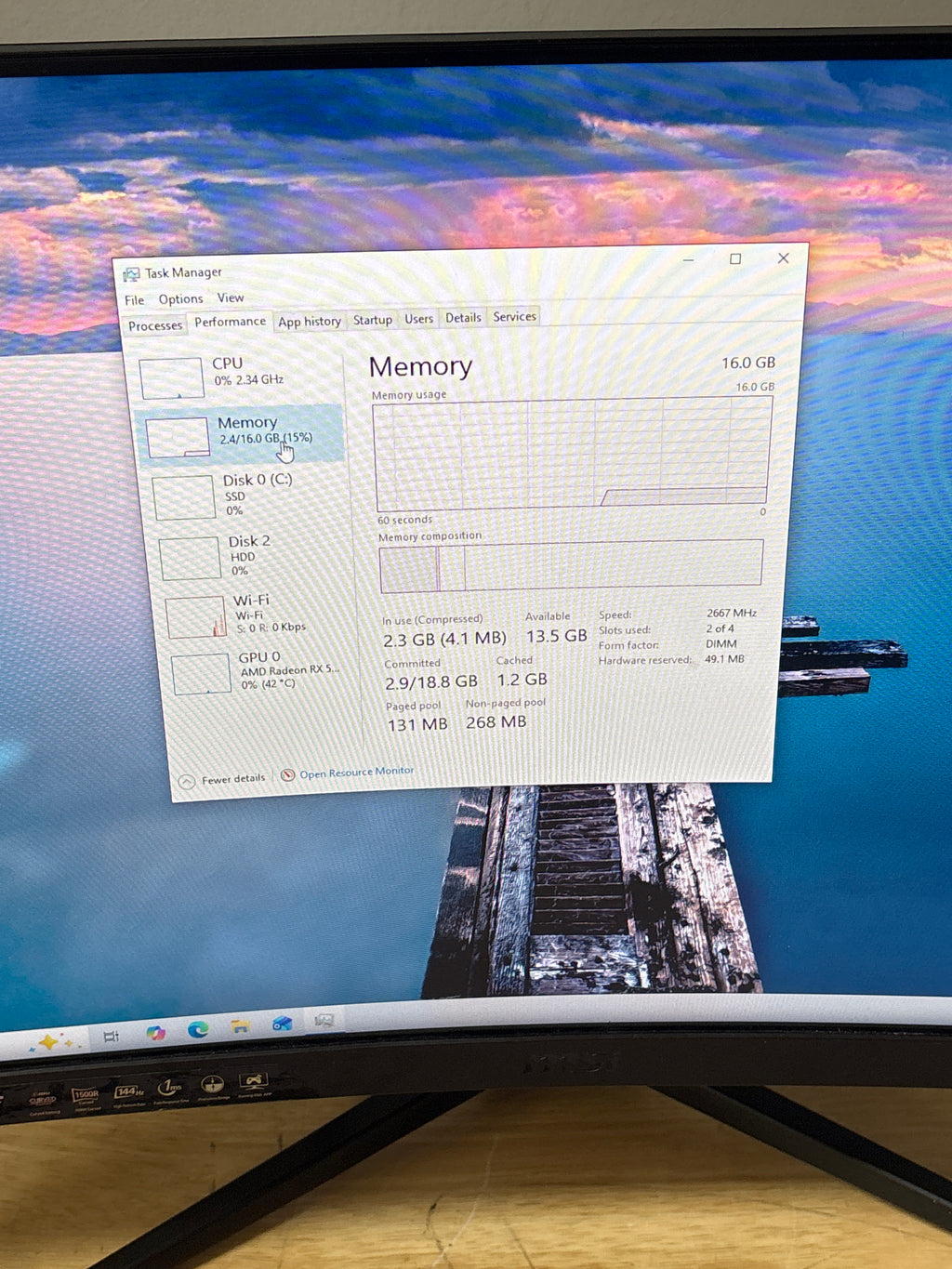Open the Users tab
The width and height of the screenshot is (952, 1269).
(x=418, y=319)
